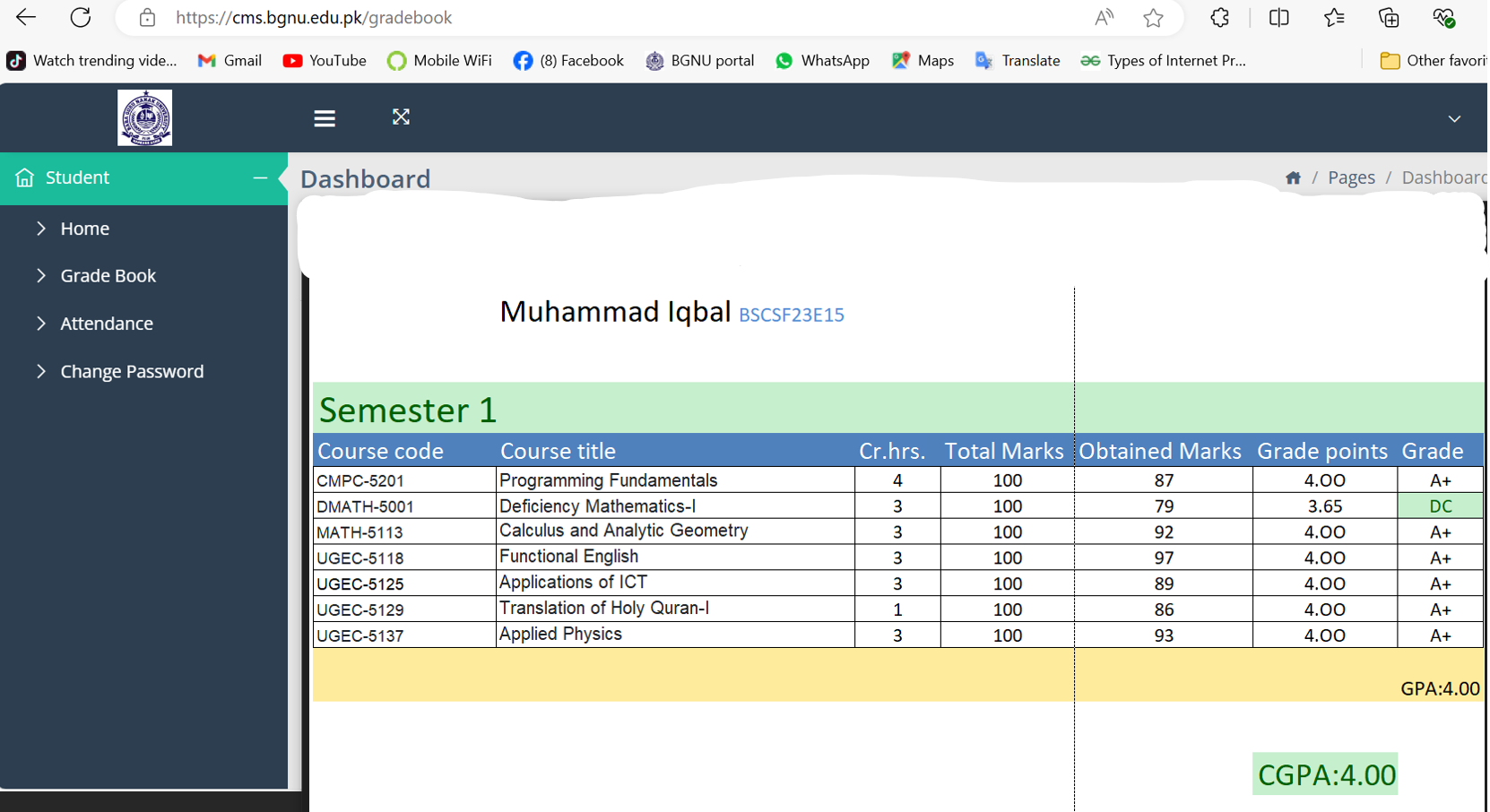Reload the gradebook page

coord(81,17)
